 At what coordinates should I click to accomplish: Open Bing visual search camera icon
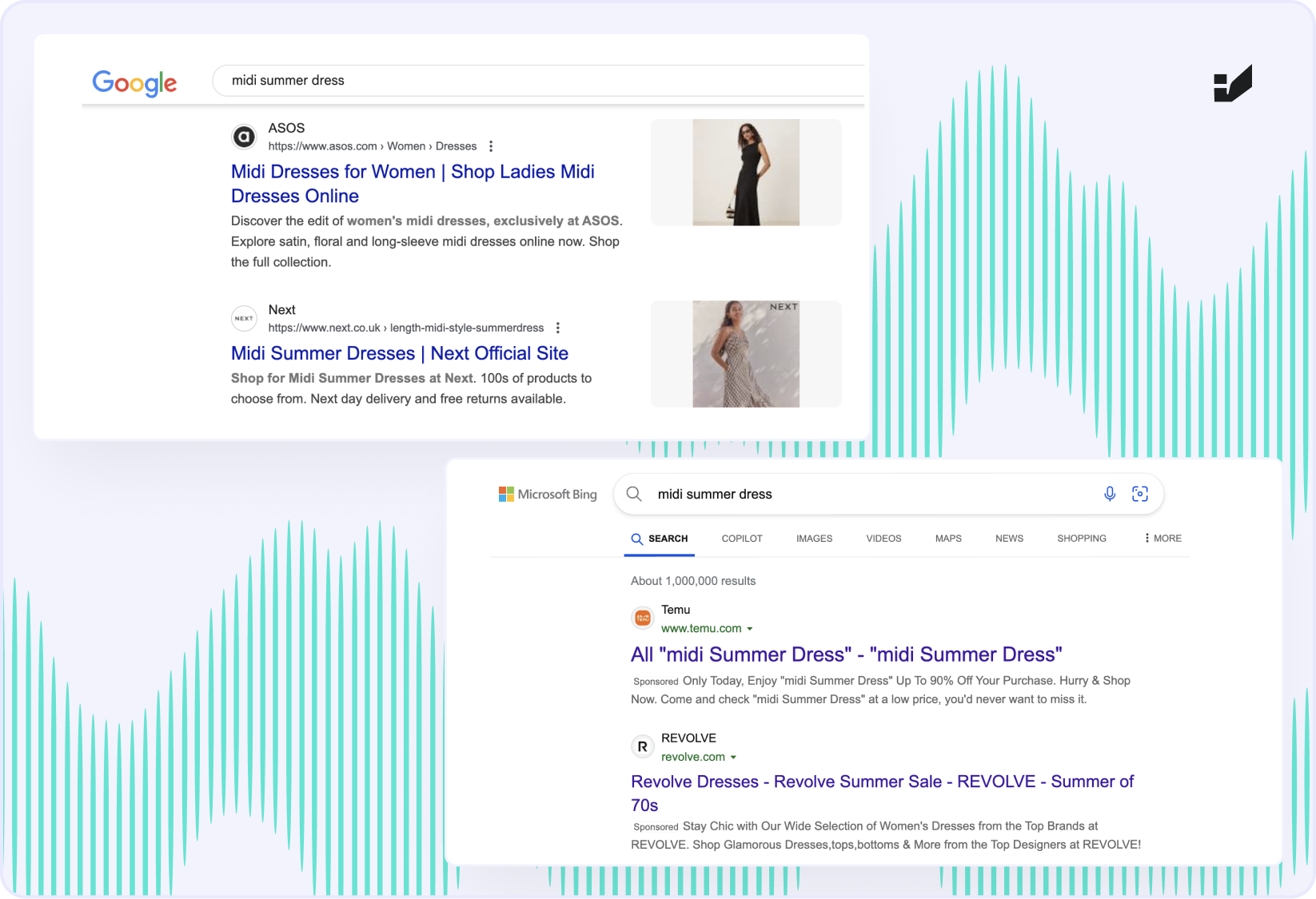pyautogui.click(x=1140, y=494)
